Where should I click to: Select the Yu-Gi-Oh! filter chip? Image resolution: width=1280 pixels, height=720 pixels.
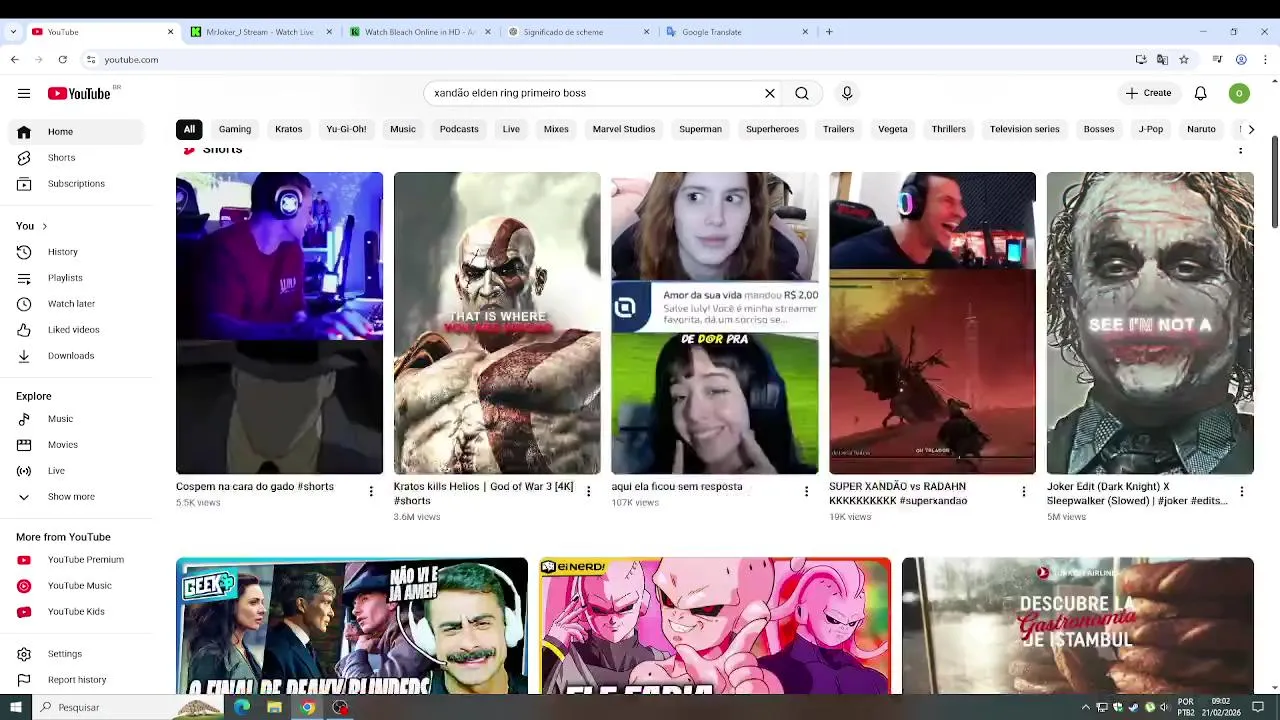click(x=346, y=129)
